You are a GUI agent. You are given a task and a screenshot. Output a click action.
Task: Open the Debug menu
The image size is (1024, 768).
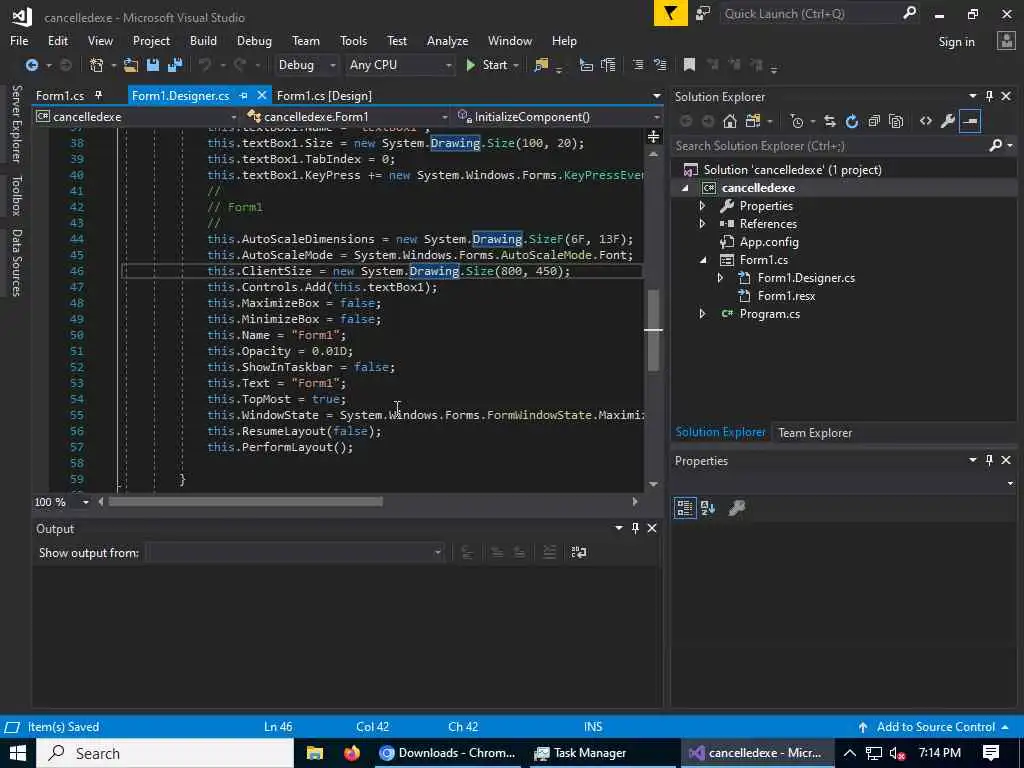pyautogui.click(x=254, y=40)
